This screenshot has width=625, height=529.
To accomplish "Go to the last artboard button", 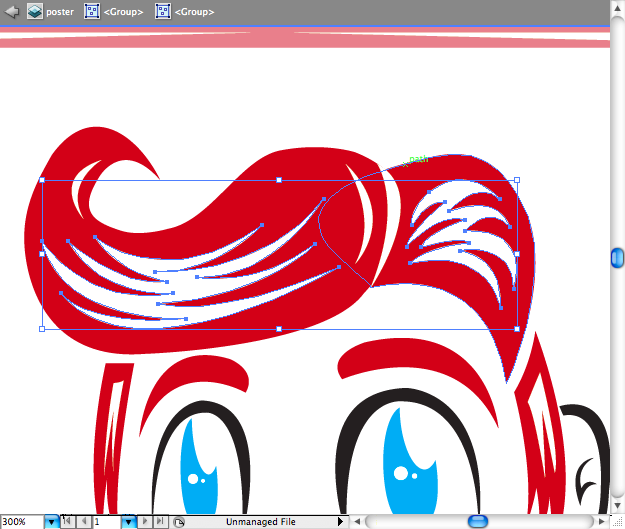I will (160, 521).
